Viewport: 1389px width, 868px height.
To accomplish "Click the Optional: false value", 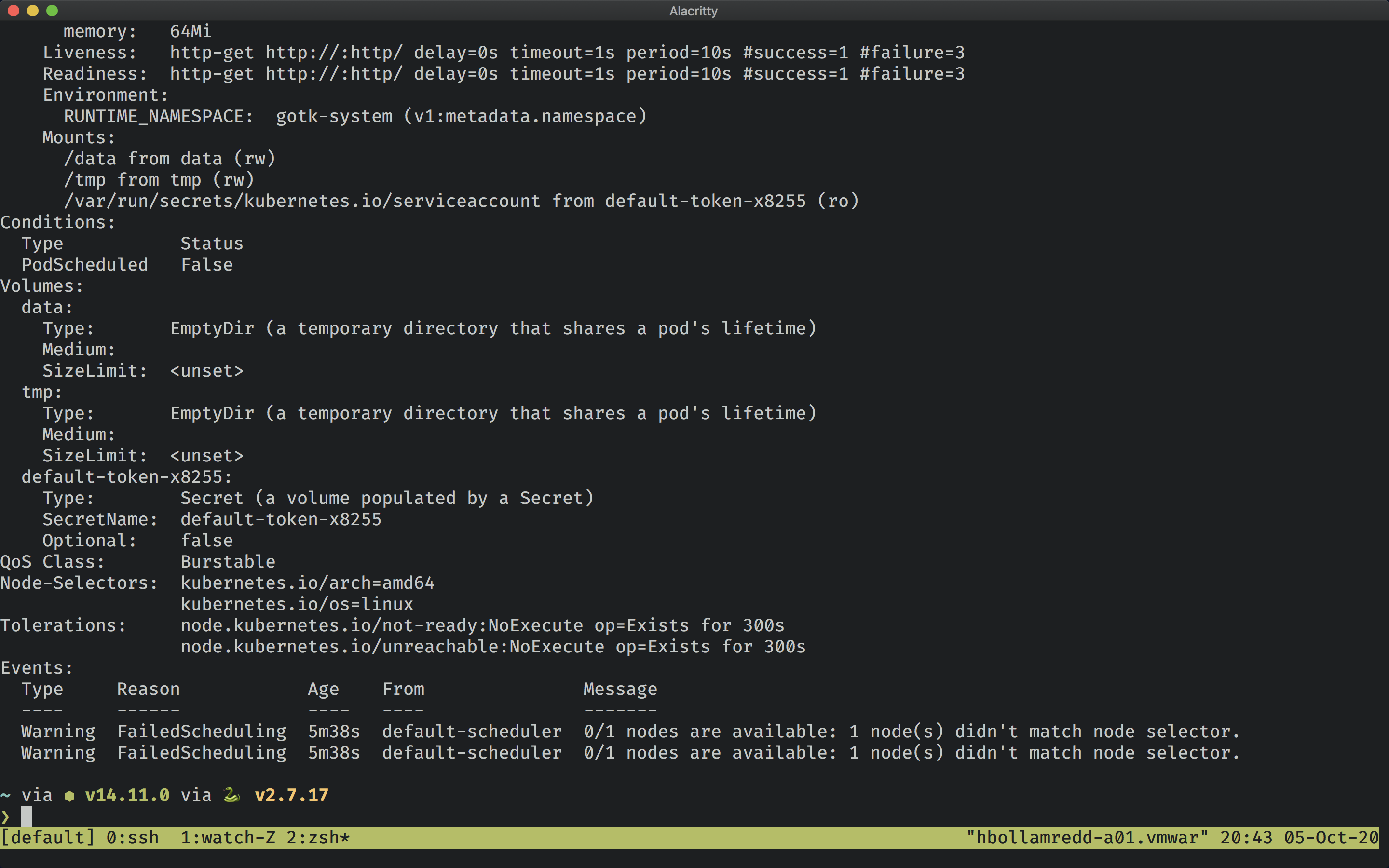I will (x=207, y=540).
